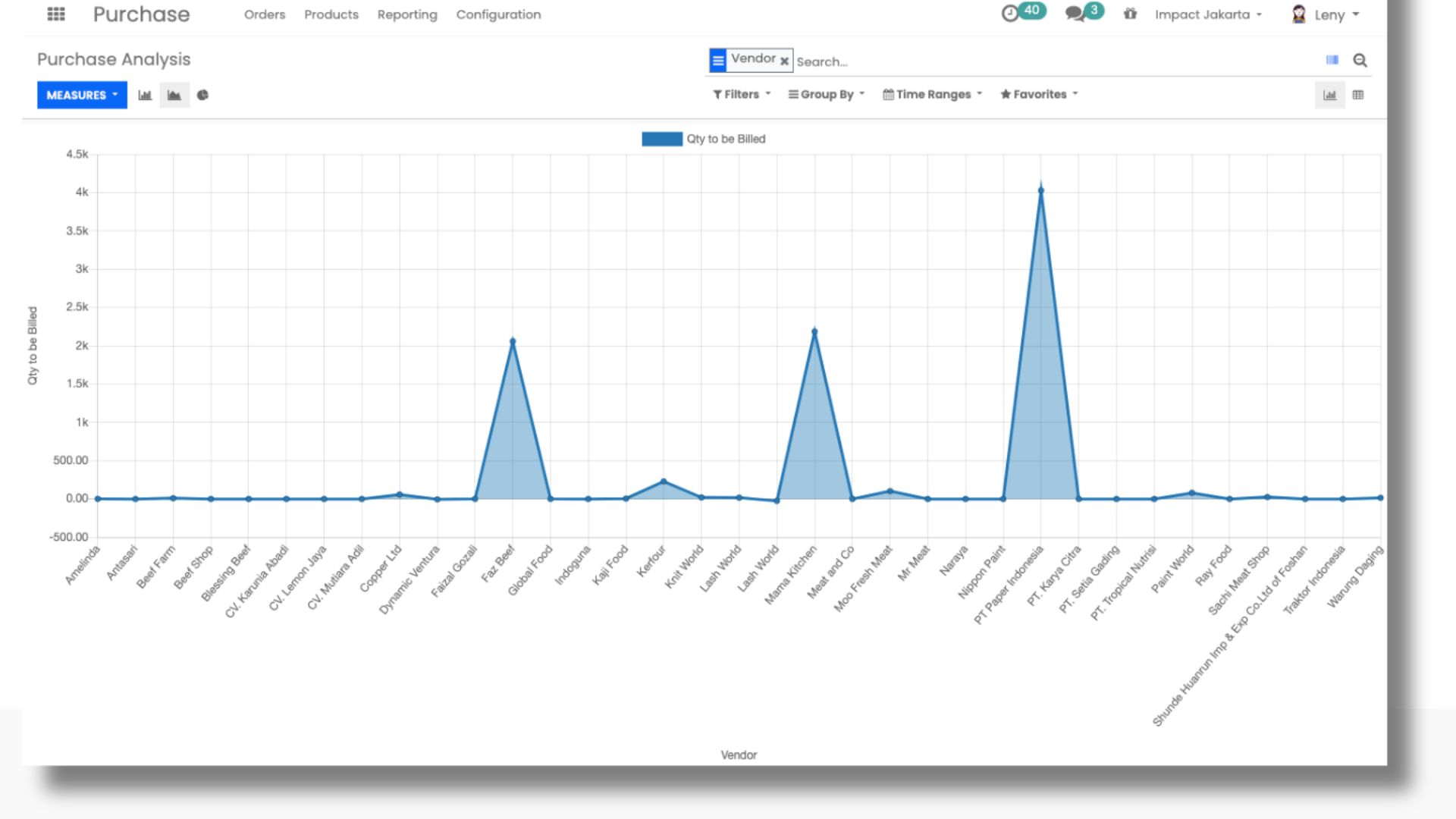Viewport: 1456px width, 819px height.
Task: Open the discuss messages icon
Action: [1075, 14]
